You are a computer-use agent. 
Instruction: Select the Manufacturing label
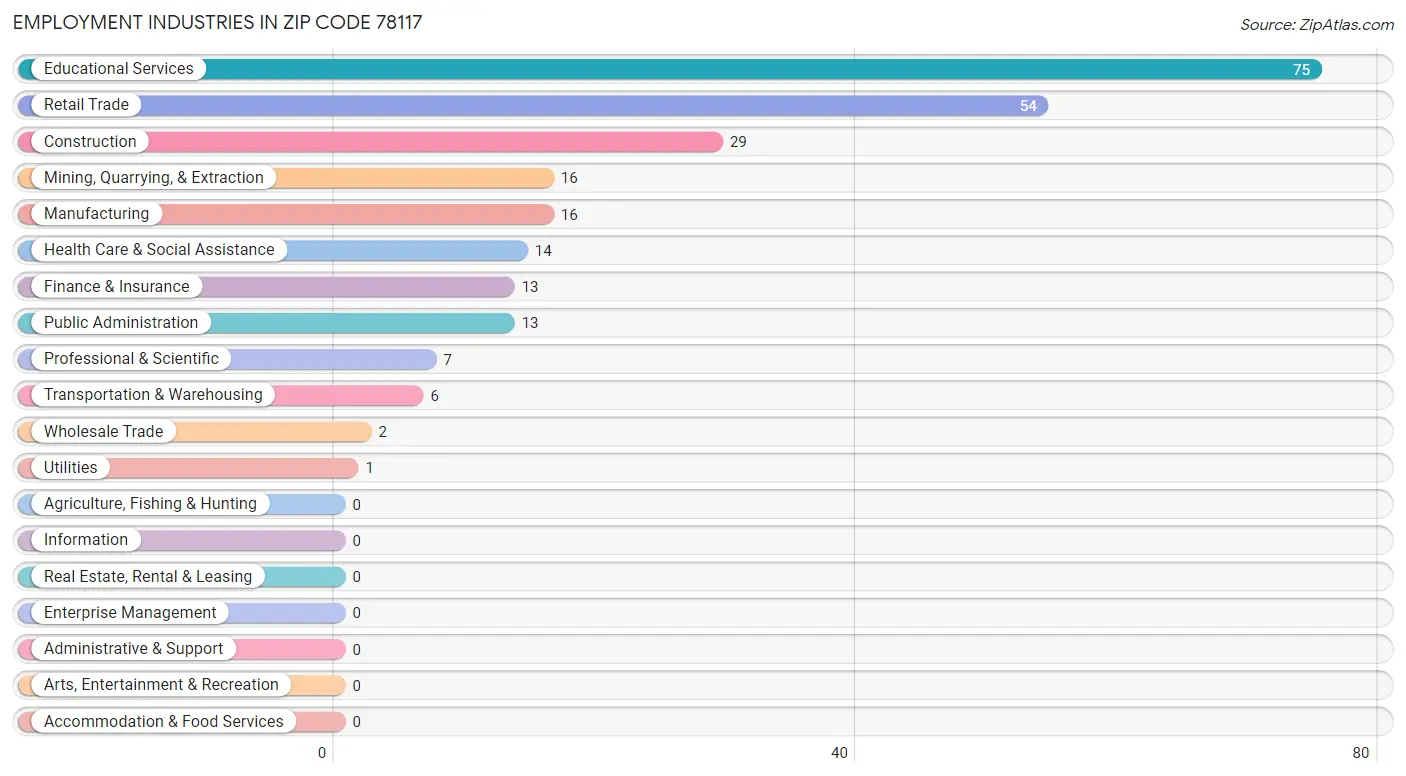point(96,214)
